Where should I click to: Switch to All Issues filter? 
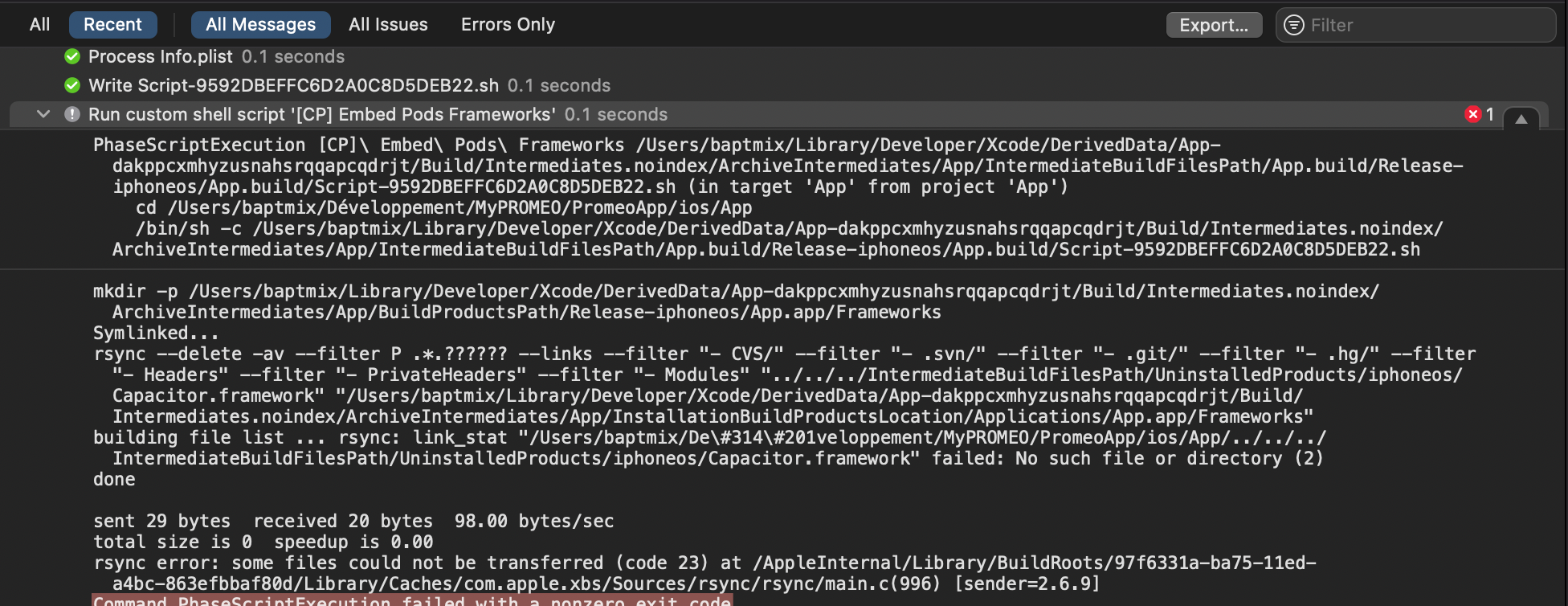pos(388,25)
